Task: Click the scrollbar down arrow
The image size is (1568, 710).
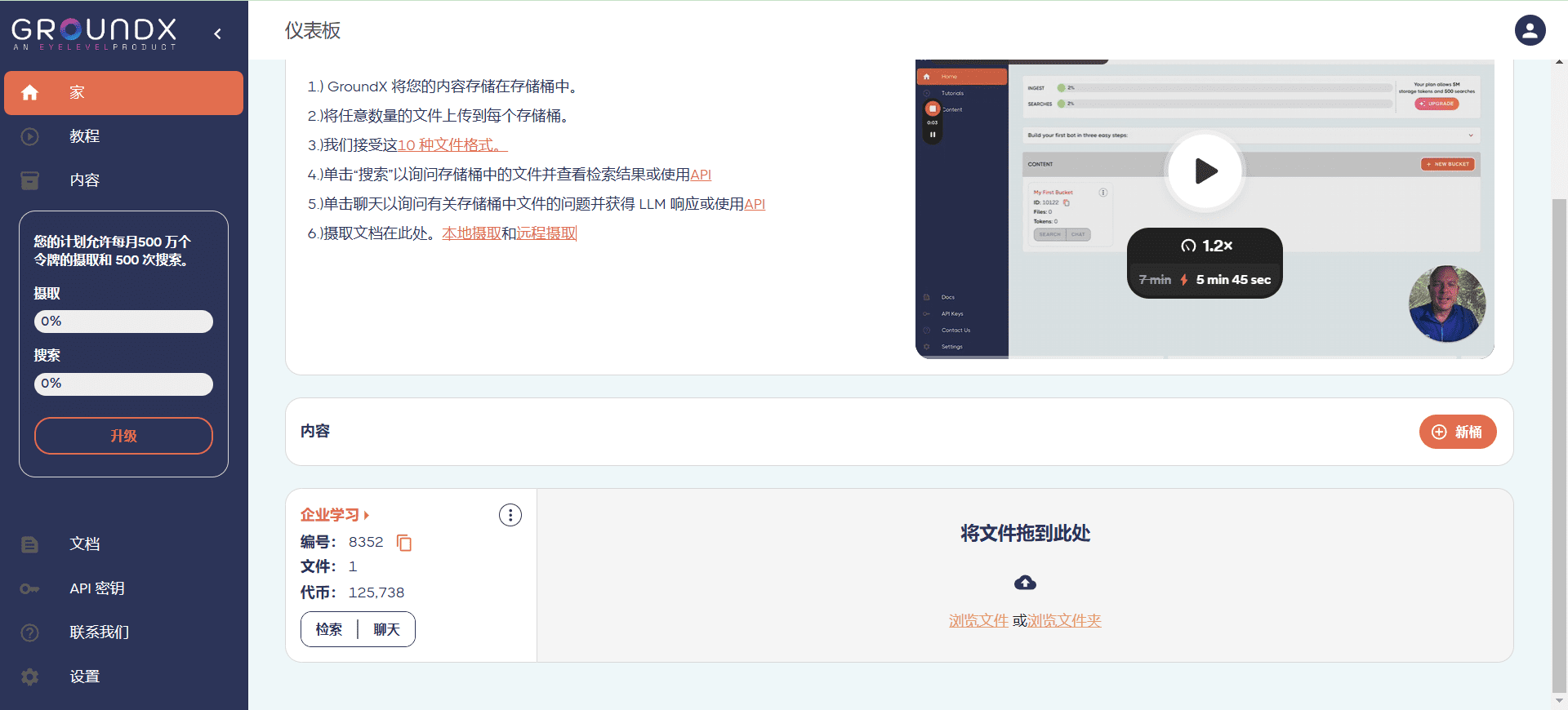Action: [x=1559, y=701]
